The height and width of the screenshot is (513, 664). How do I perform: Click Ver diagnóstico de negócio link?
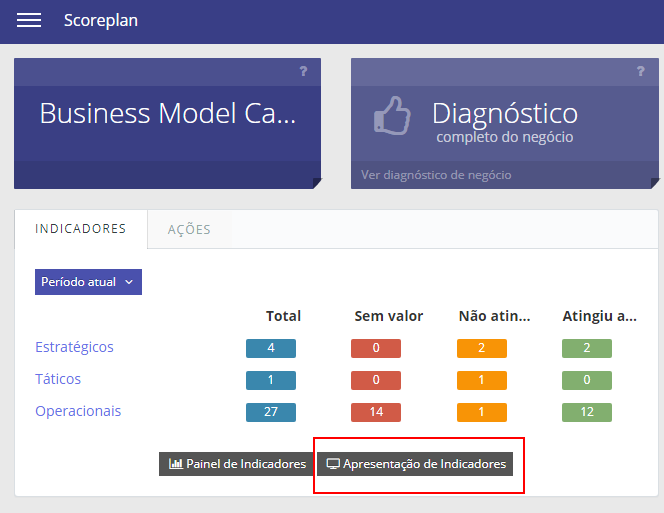(x=436, y=175)
